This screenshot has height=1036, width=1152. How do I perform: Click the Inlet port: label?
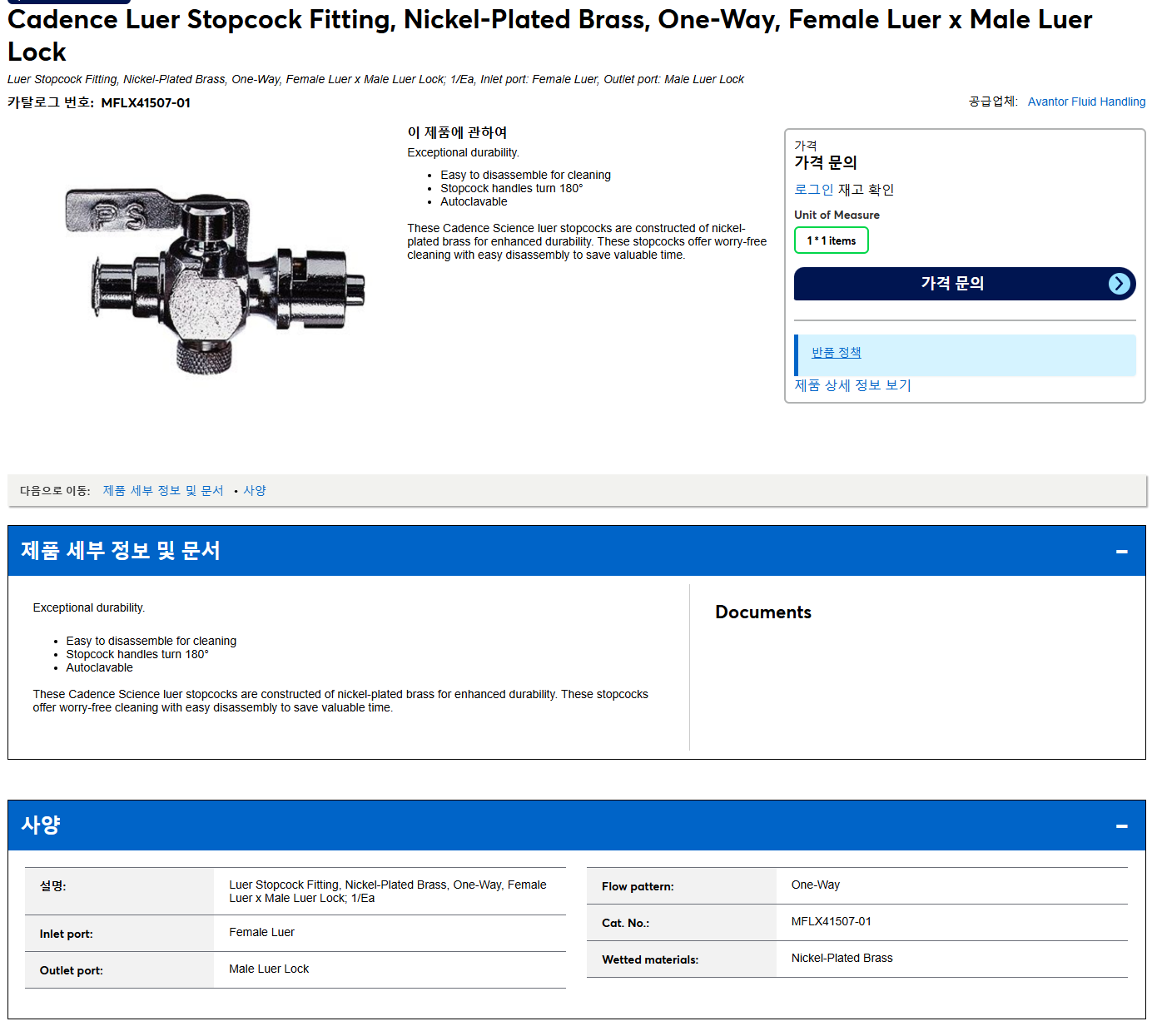(x=67, y=934)
